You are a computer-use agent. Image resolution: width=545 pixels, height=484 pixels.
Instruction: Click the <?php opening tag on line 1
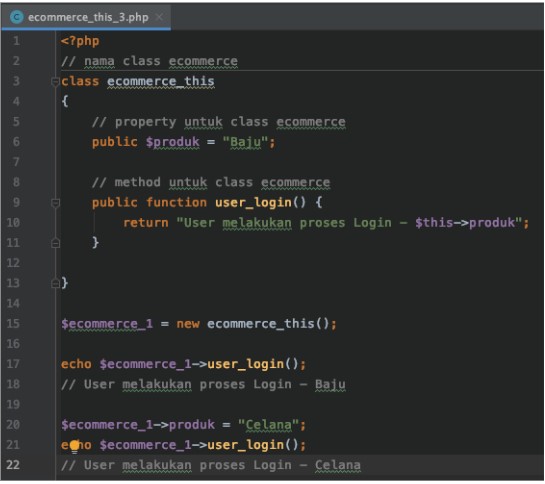[x=80, y=41]
